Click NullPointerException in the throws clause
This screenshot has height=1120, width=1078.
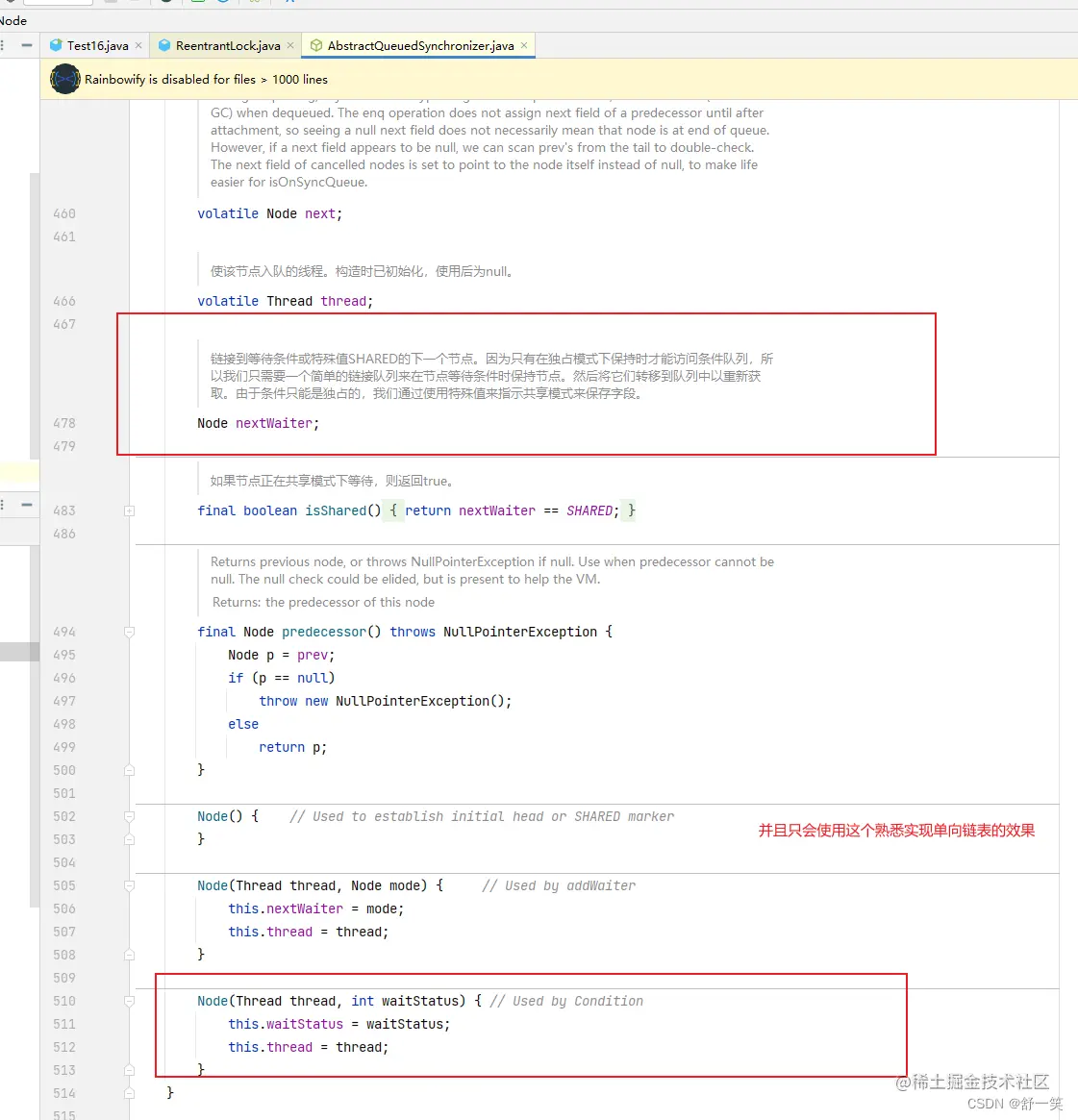pos(520,633)
